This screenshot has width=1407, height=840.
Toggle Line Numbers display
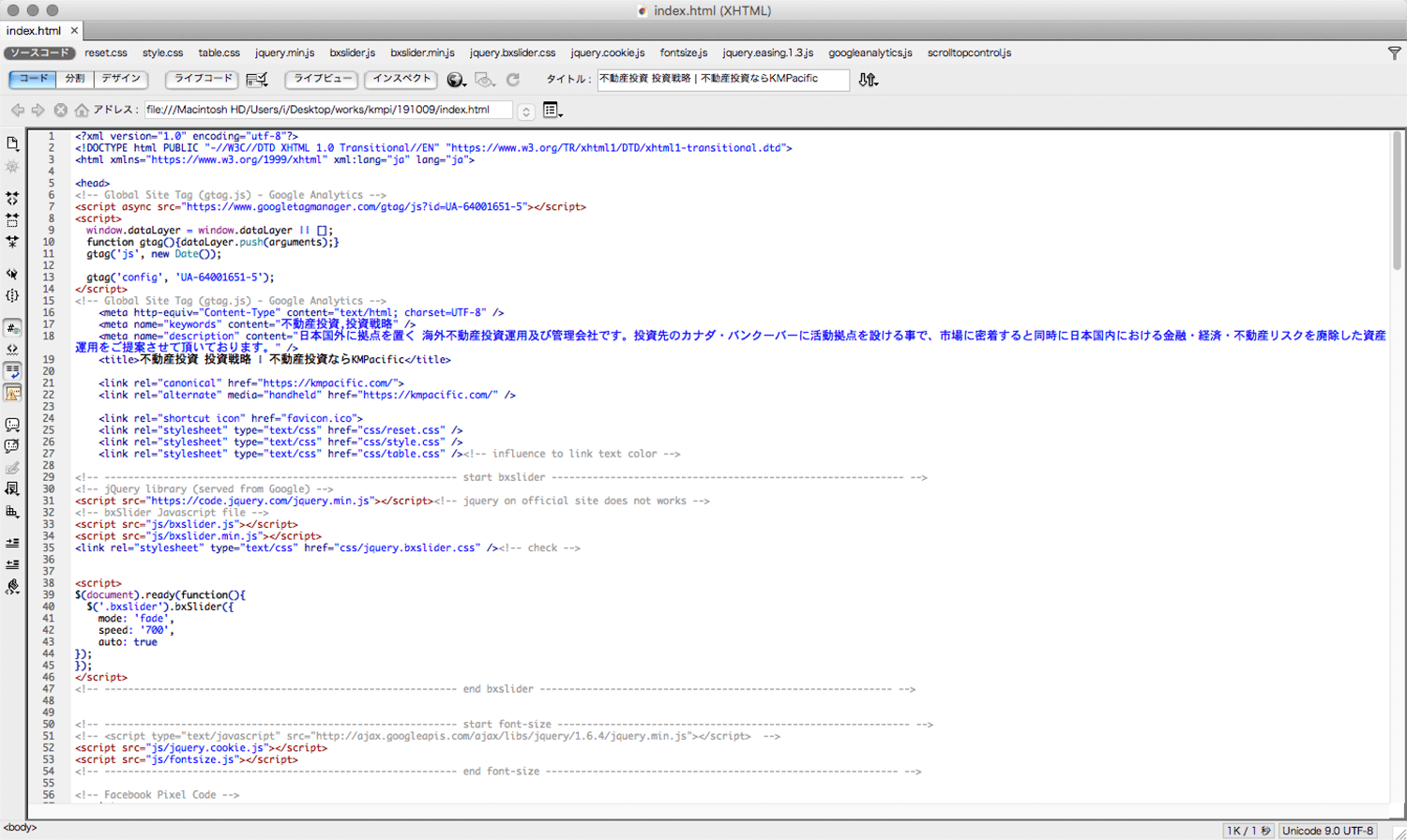click(12, 328)
